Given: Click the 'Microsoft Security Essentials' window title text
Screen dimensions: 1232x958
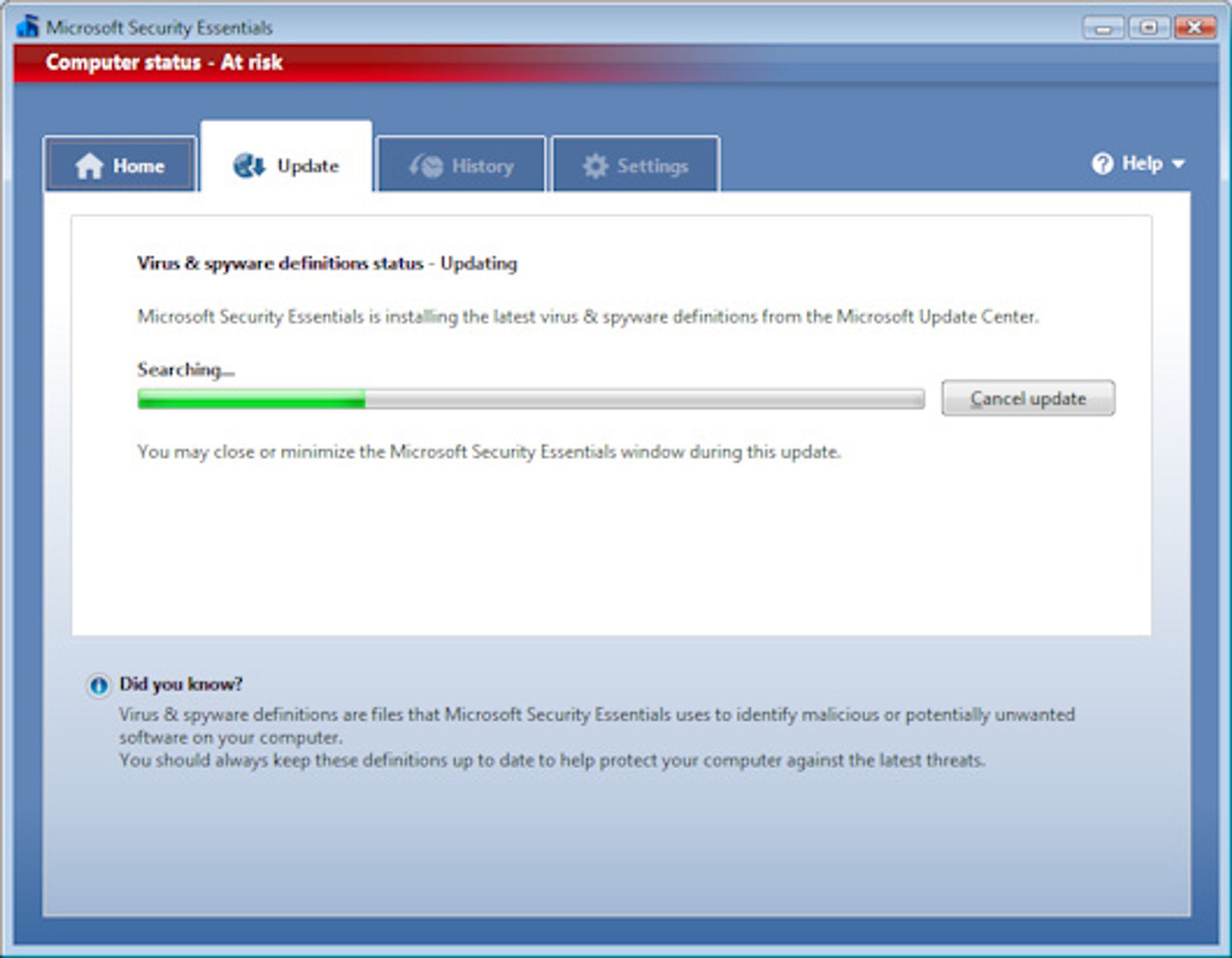Looking at the screenshot, I should (159, 28).
